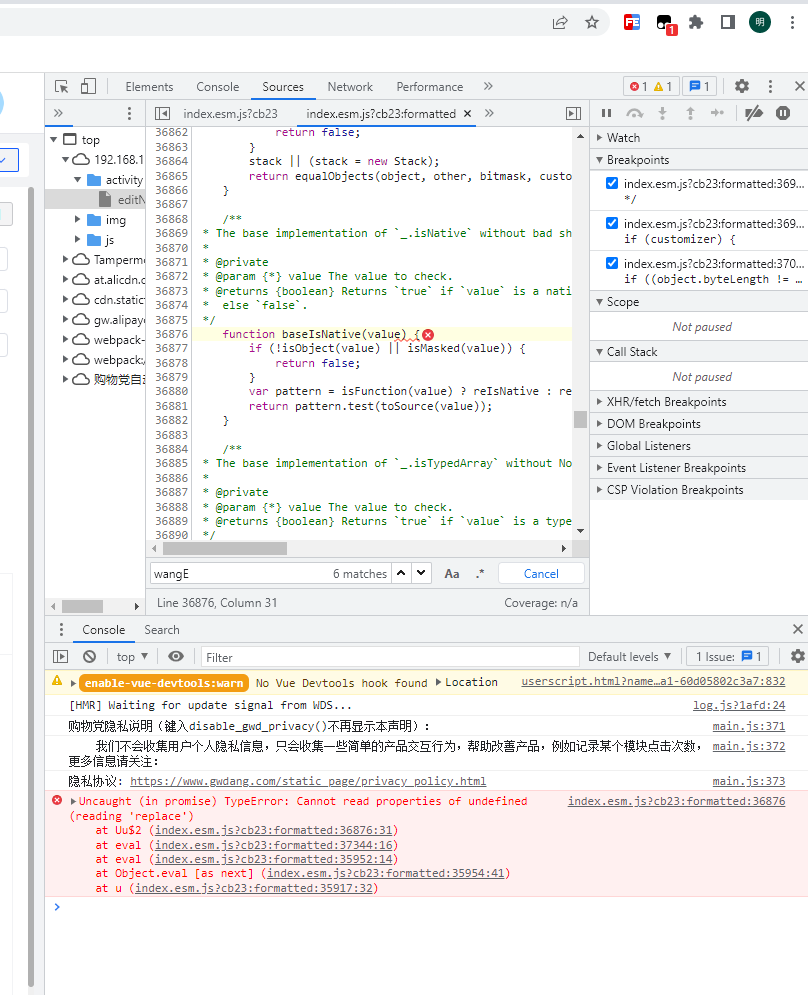Bookmark this page with the star icon
The image size is (808, 995).
(592, 23)
